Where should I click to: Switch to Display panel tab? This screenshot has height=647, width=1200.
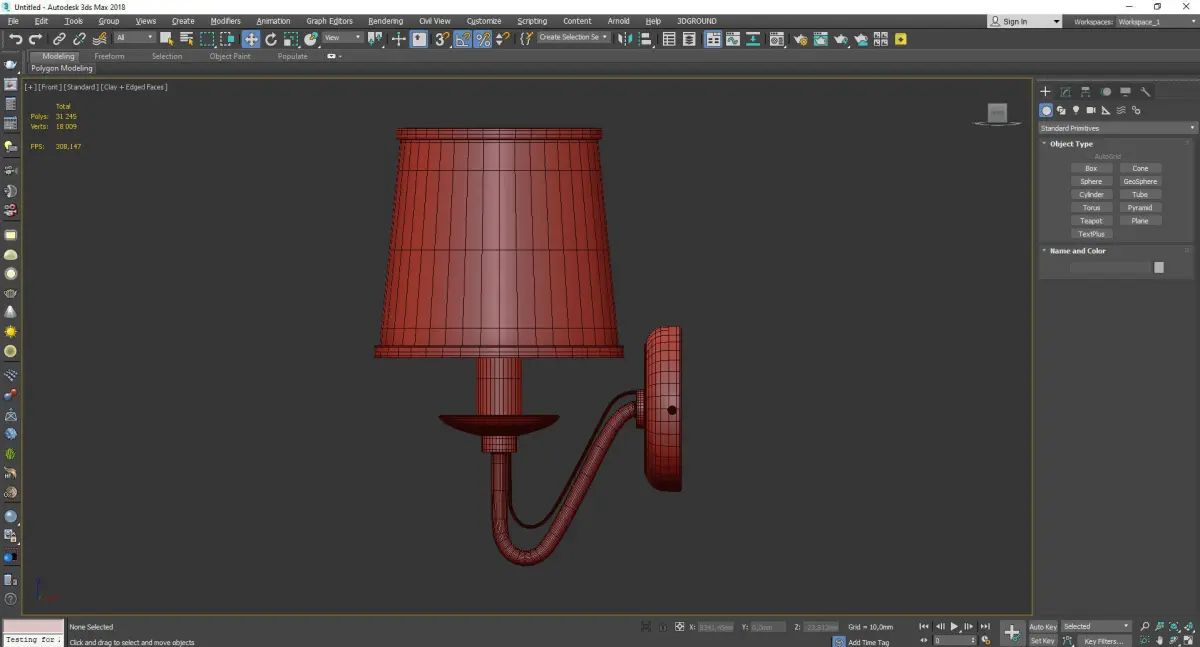coord(1125,91)
